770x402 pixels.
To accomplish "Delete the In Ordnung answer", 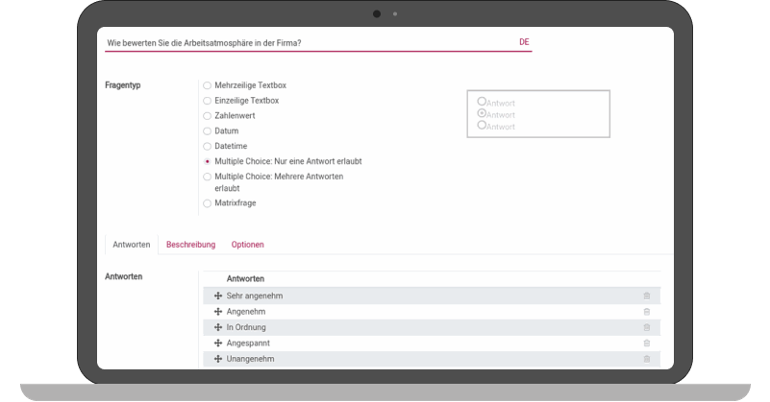I will (646, 327).
